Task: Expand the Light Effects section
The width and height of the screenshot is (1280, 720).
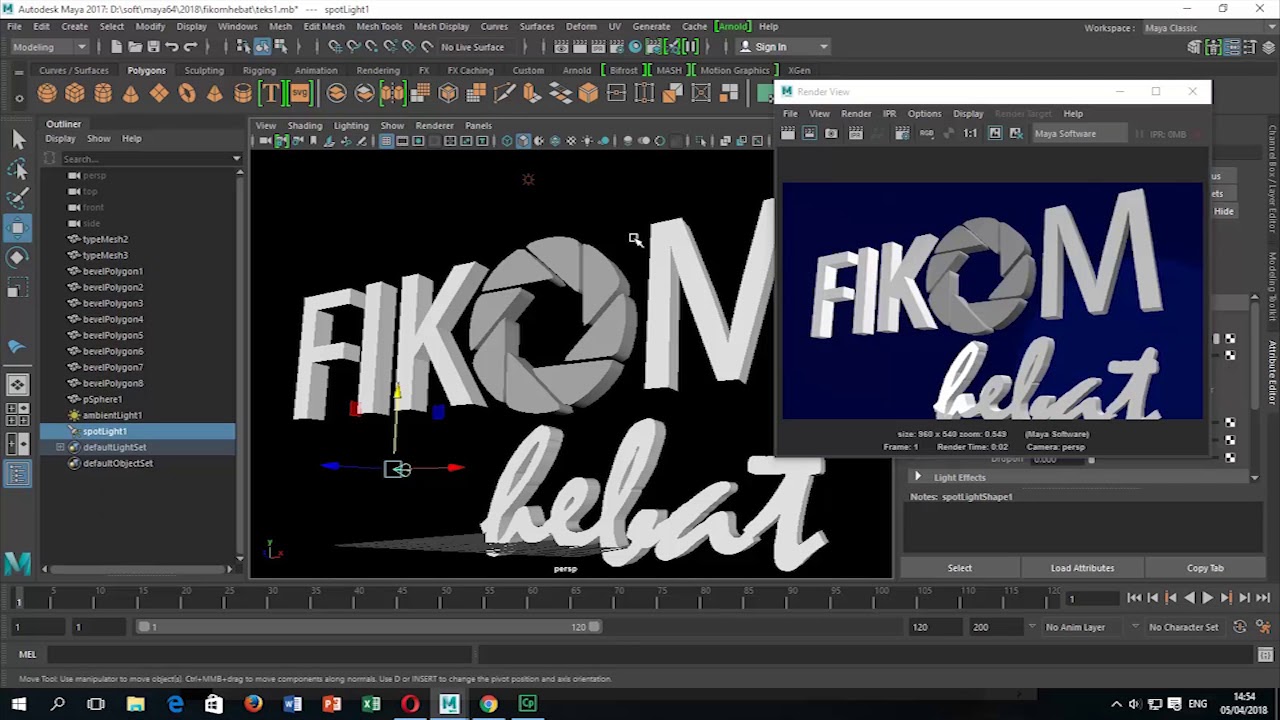Action: coord(918,477)
